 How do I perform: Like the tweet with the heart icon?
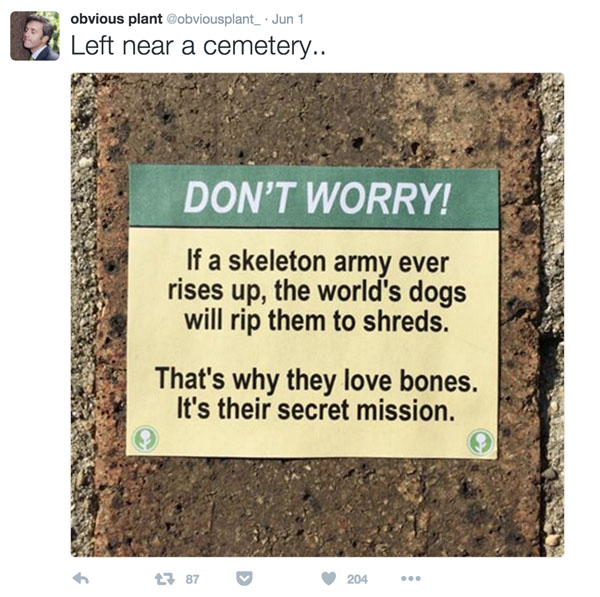coord(328,578)
